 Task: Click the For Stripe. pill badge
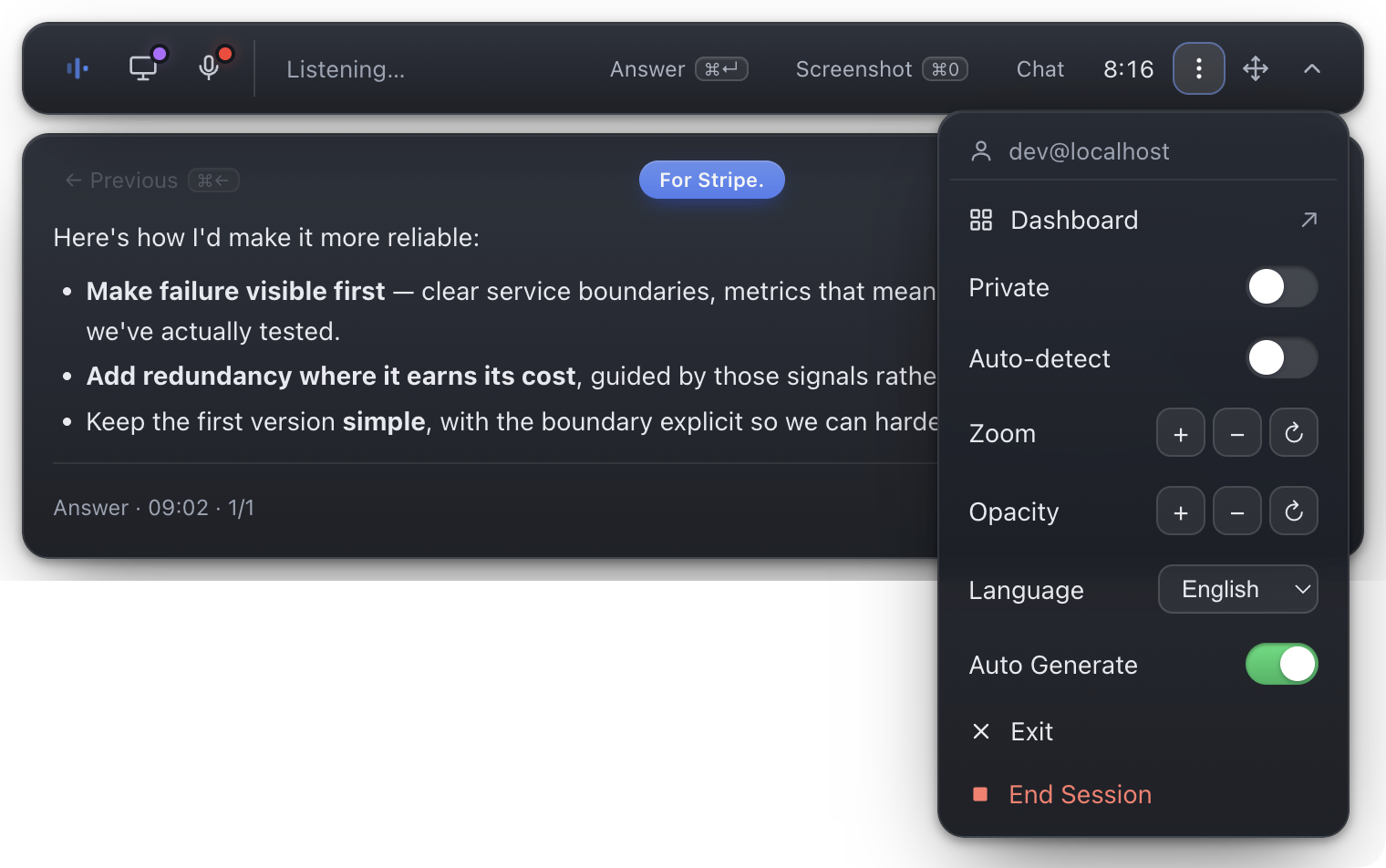tap(711, 180)
